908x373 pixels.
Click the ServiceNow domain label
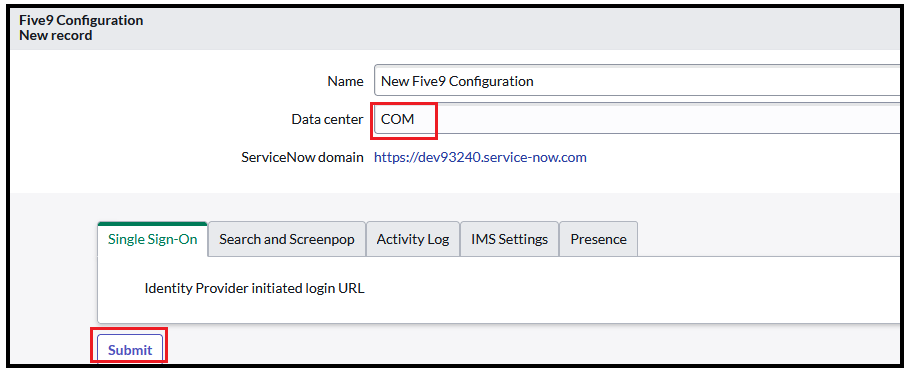point(302,157)
